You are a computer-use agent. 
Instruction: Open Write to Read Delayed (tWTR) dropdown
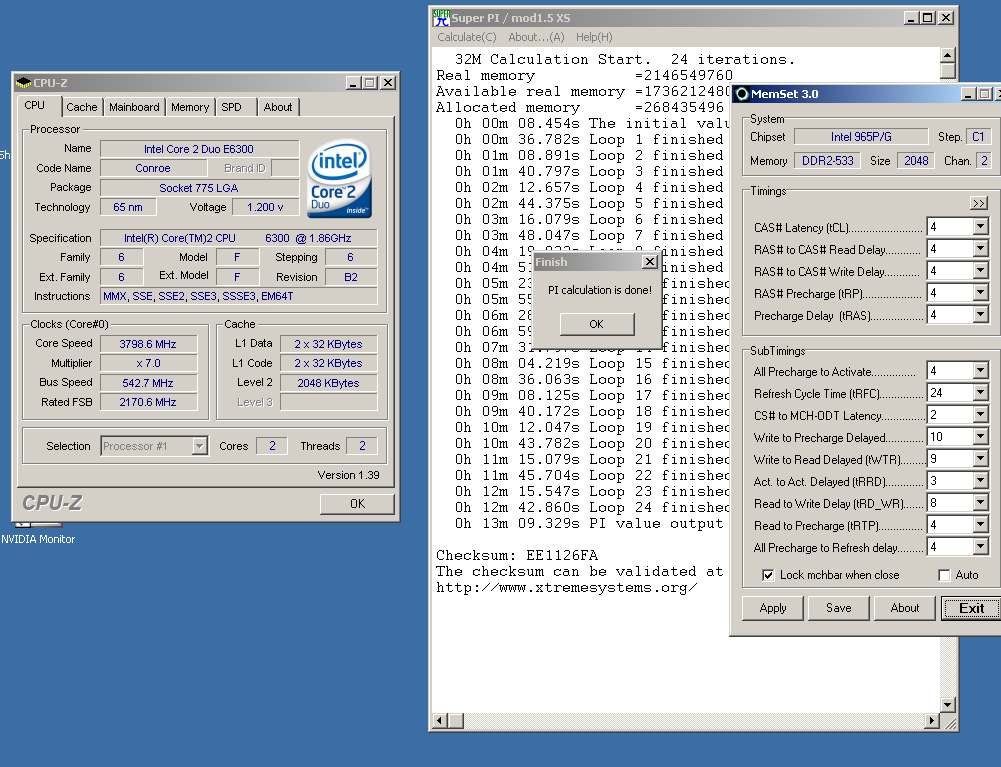click(x=981, y=459)
